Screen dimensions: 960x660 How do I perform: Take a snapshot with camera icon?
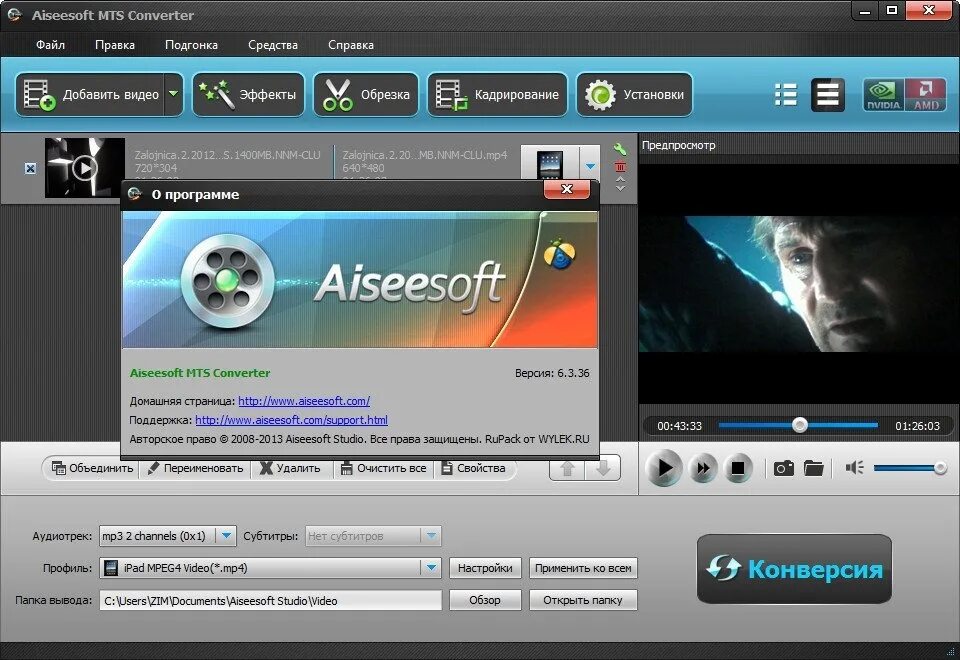[784, 468]
